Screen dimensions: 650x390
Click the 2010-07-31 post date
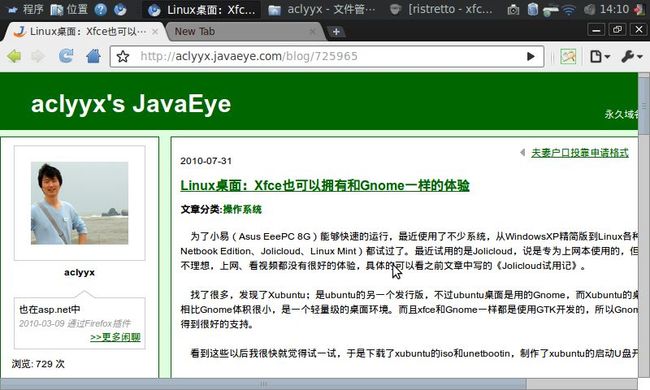coord(206,161)
